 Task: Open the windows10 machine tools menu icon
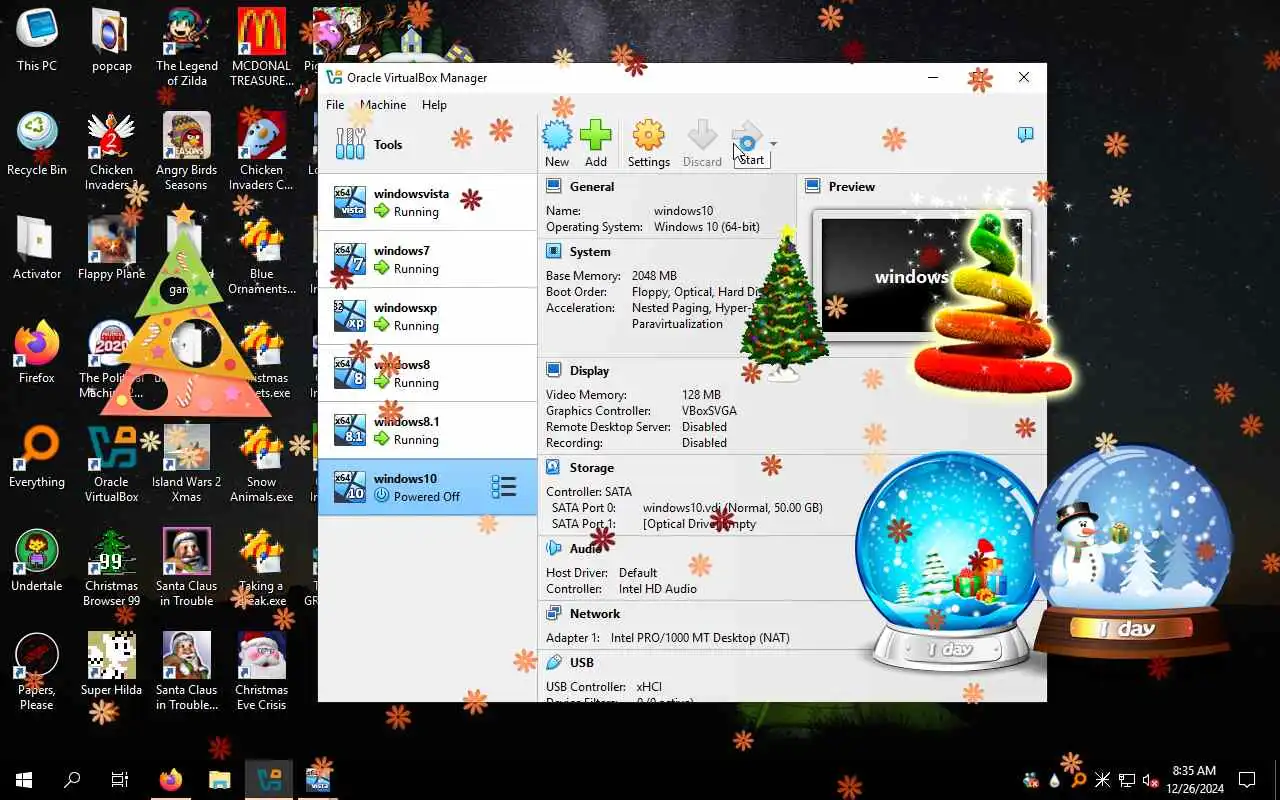point(504,487)
